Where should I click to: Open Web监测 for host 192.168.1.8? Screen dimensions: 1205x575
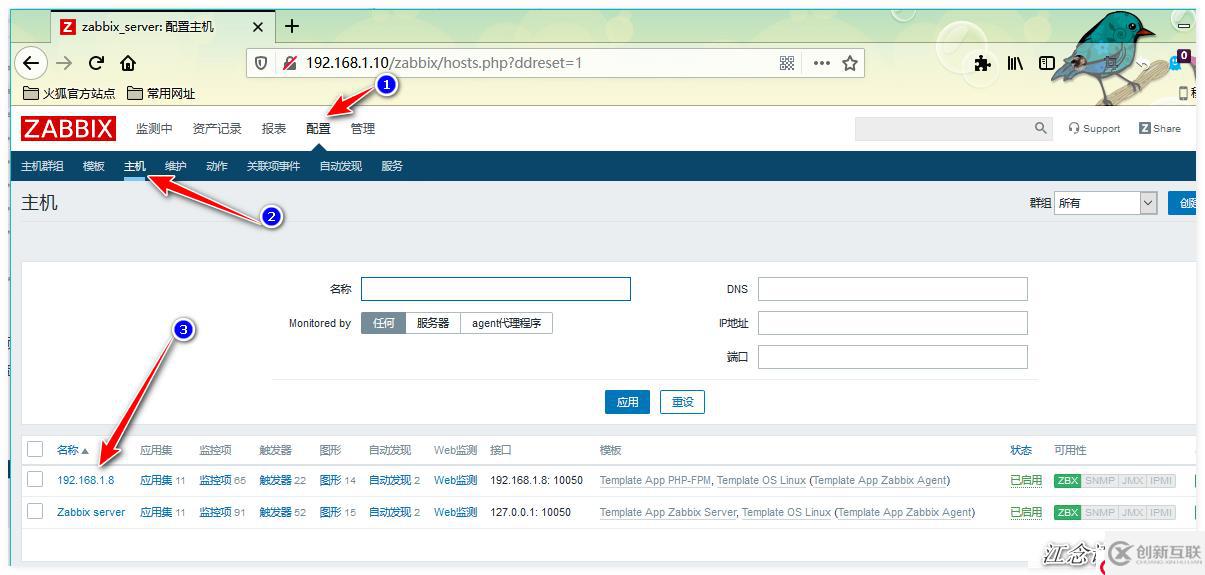tap(455, 480)
